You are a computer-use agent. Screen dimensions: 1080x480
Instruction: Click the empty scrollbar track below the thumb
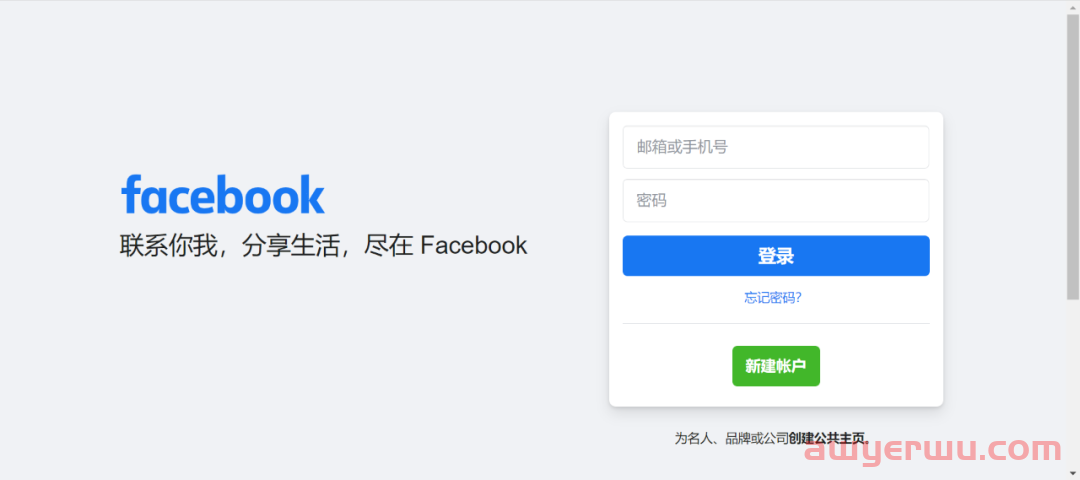coord(1073,389)
